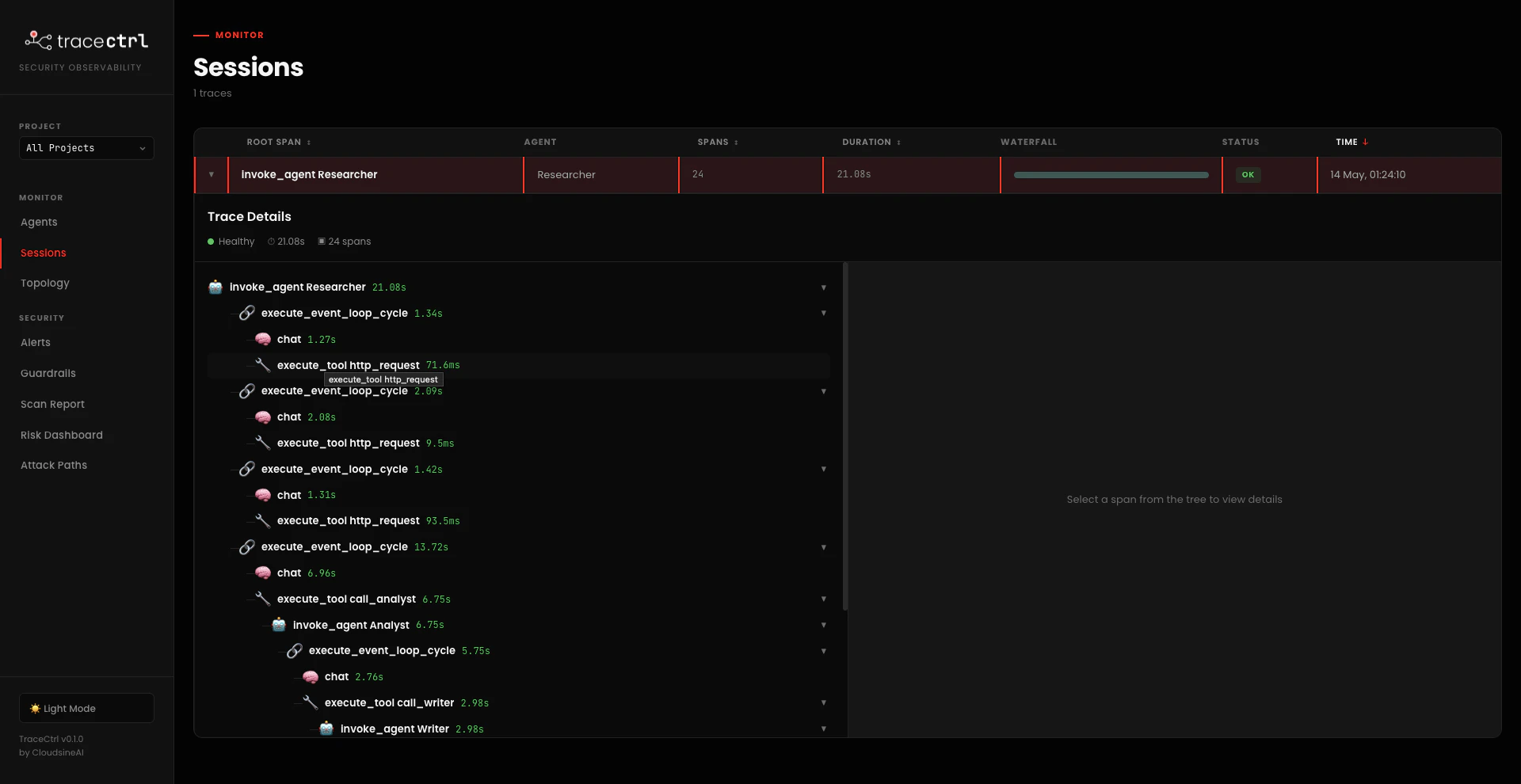Sort by ROOT SPAN column
Image resolution: width=1521 pixels, height=784 pixels.
coord(279,142)
